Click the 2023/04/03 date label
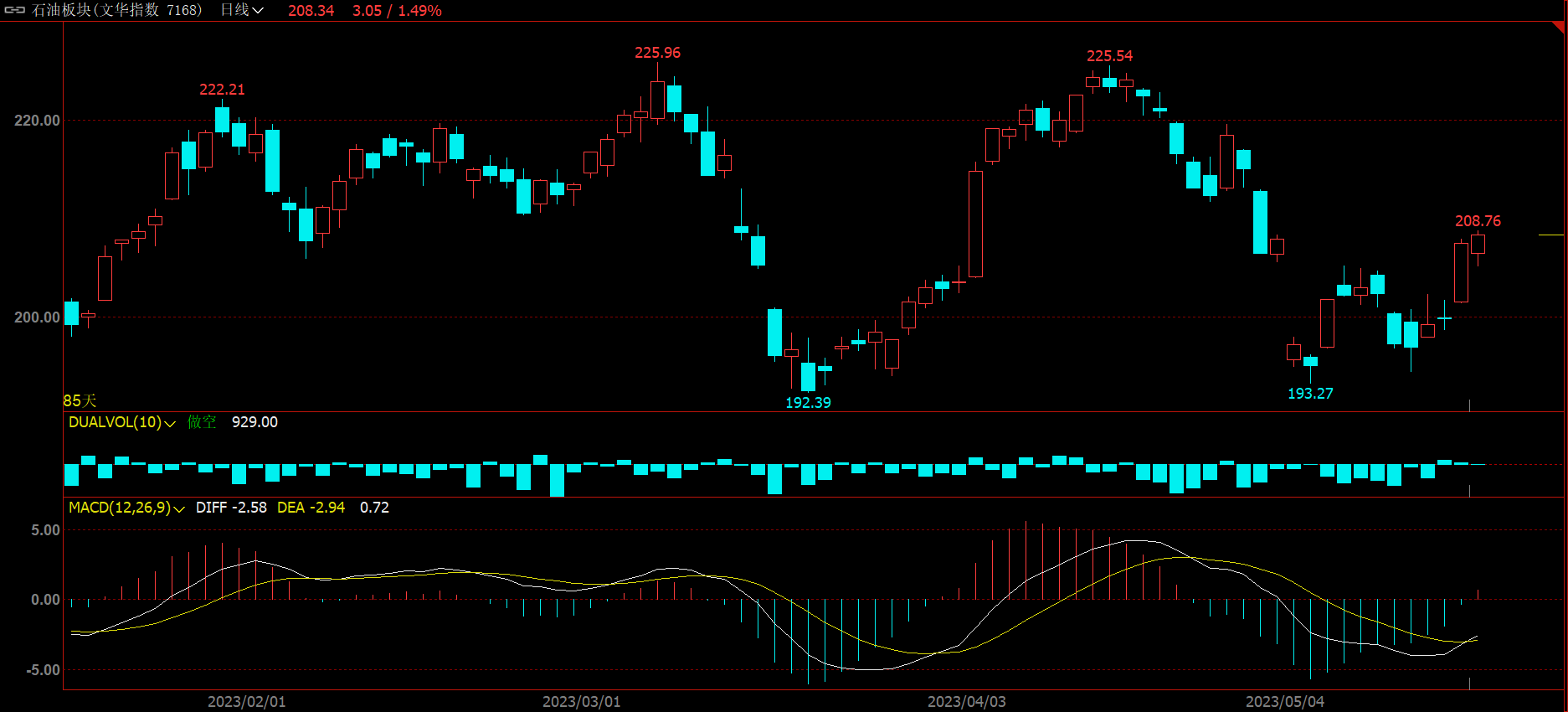The height and width of the screenshot is (712, 1568). 966,702
